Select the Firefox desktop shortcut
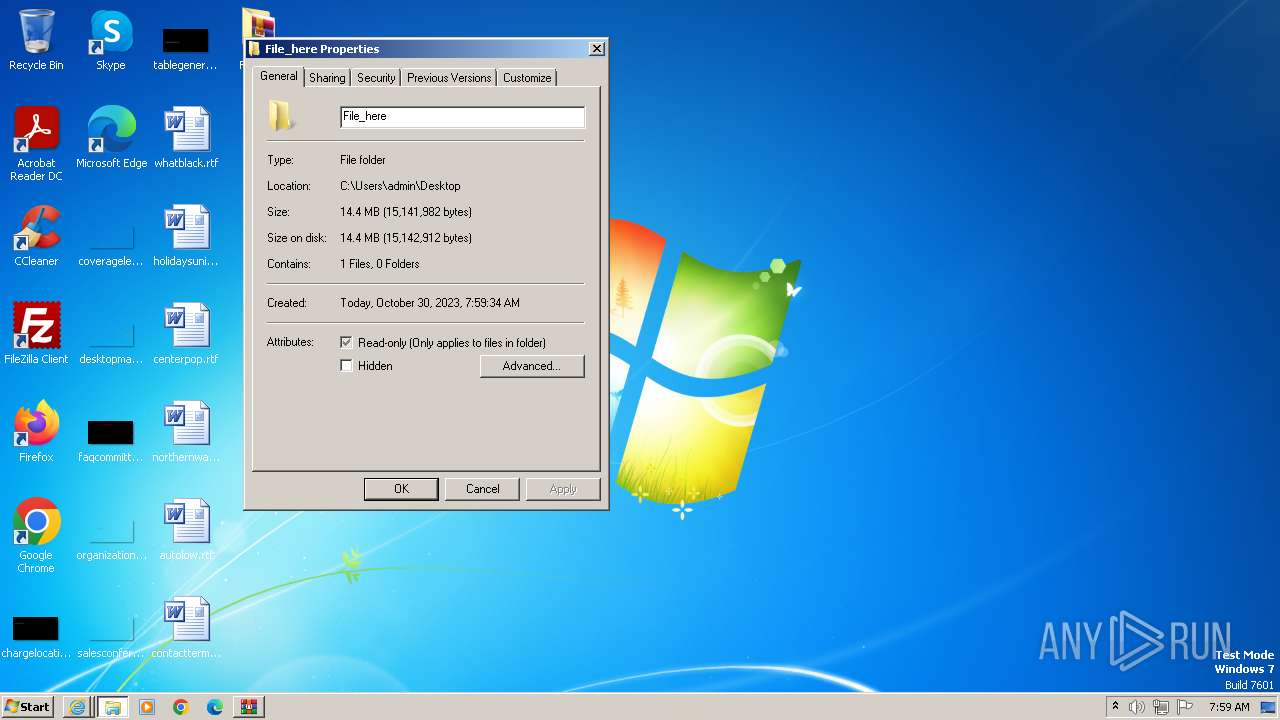Screen dimensions: 1280x720 [36, 432]
